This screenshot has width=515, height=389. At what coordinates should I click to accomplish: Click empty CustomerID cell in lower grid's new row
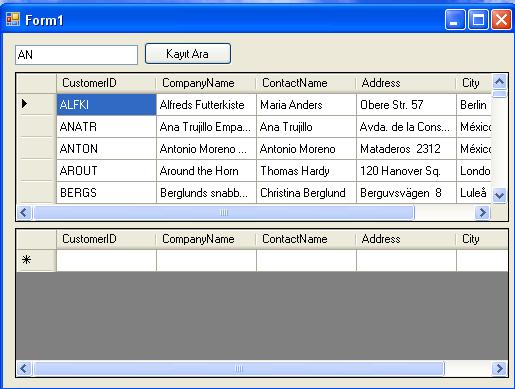[x=106, y=260]
